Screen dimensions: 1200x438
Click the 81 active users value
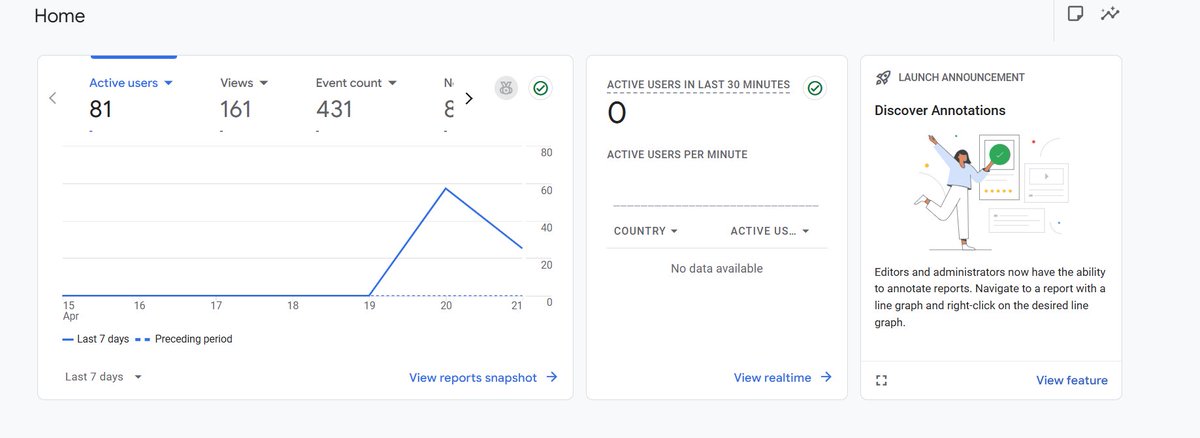point(101,109)
